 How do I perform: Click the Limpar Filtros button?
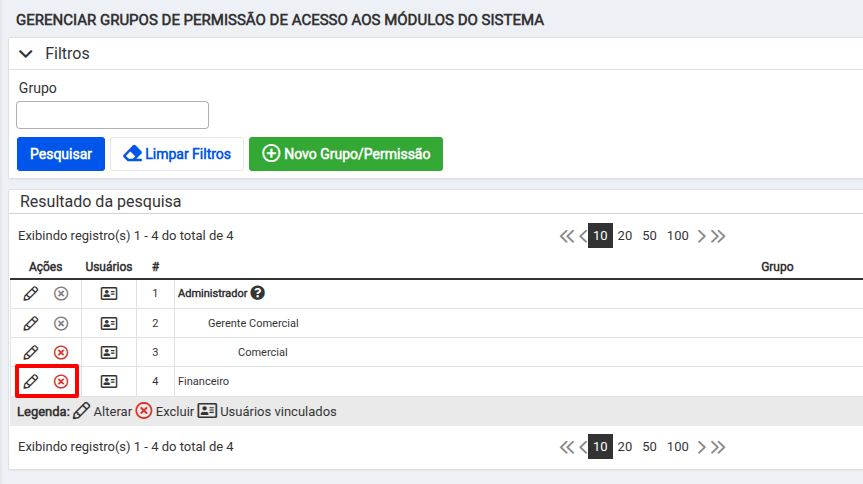[x=177, y=154]
